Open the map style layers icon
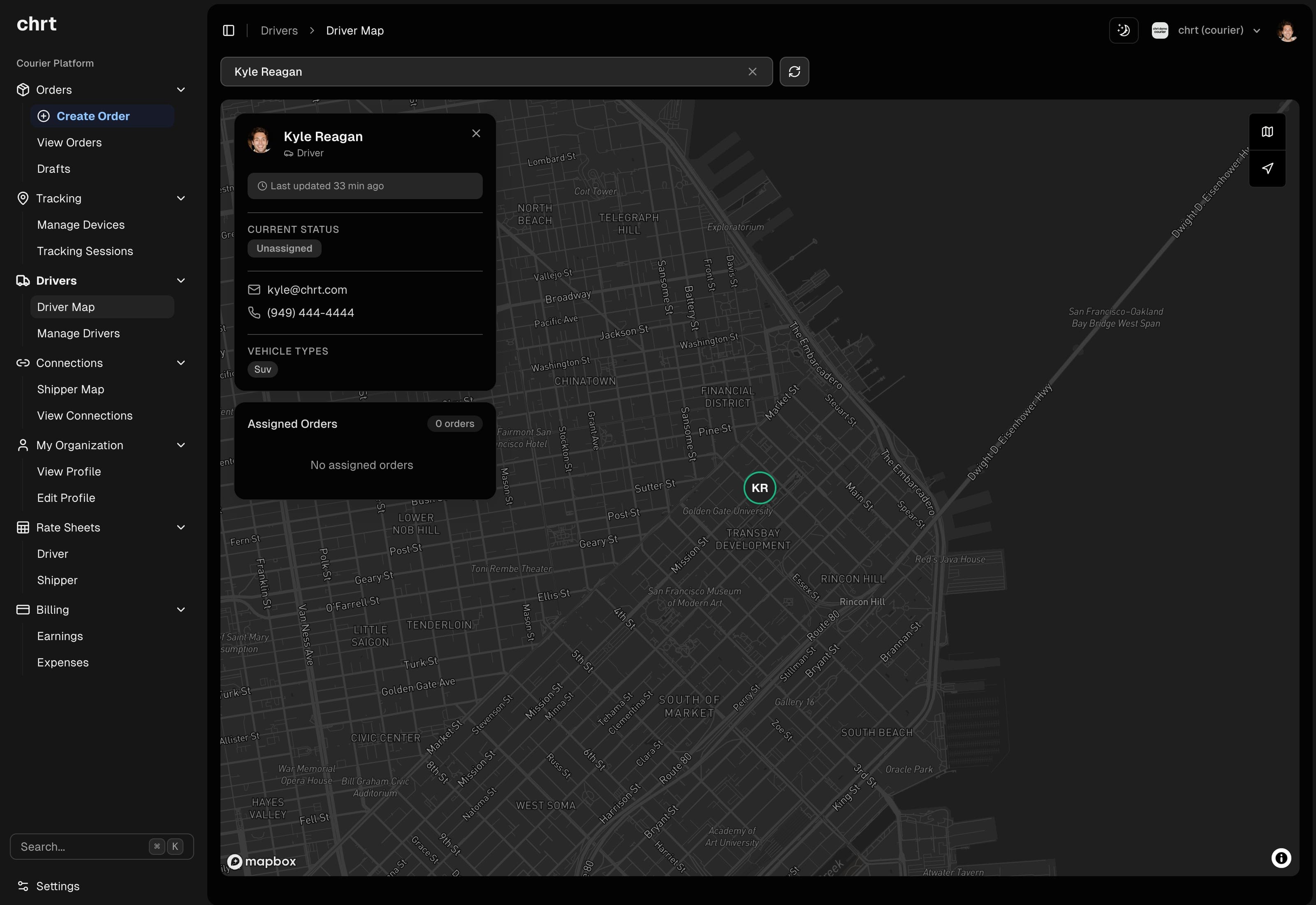Screen dimensions: 1316x905 click(x=1268, y=131)
